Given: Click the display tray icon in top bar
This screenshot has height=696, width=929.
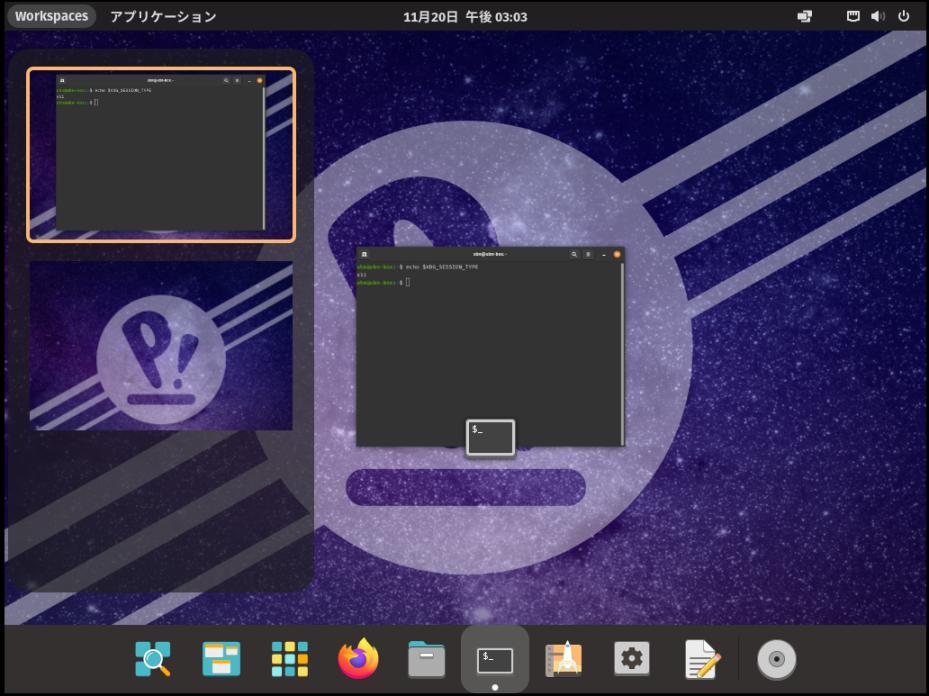Looking at the screenshot, I should tap(805, 17).
